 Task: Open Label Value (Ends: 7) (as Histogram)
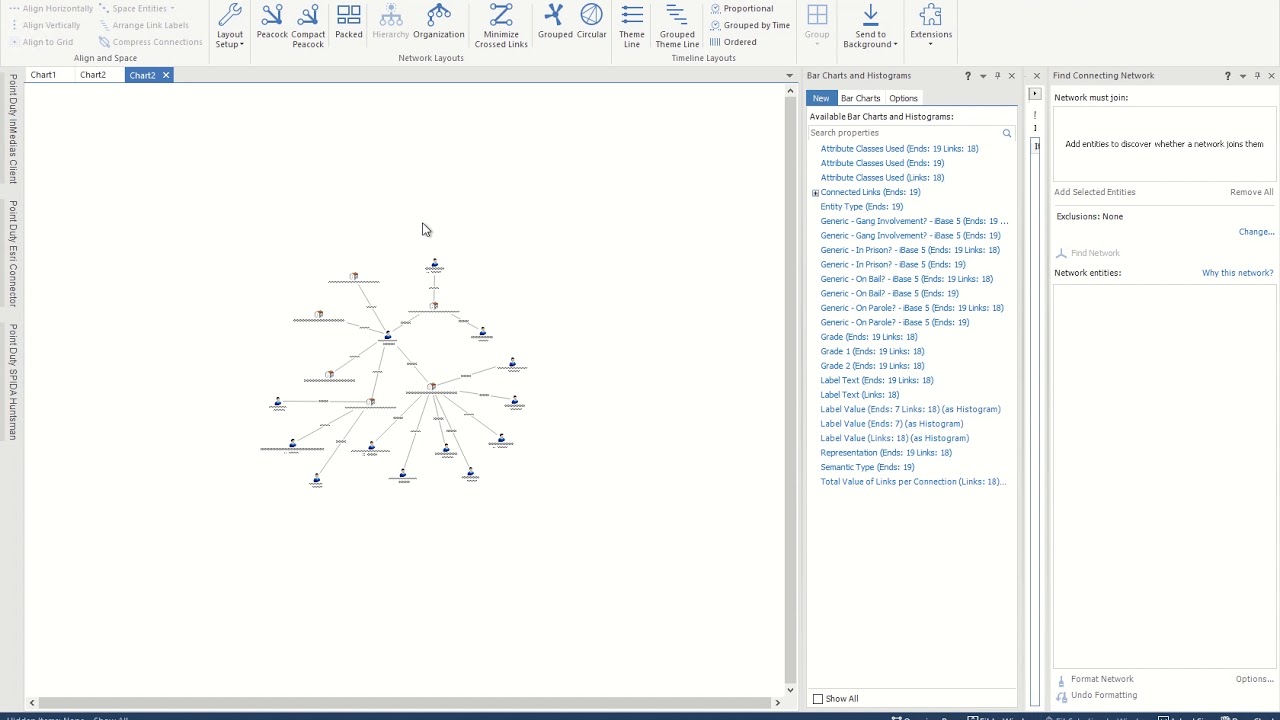coord(891,424)
